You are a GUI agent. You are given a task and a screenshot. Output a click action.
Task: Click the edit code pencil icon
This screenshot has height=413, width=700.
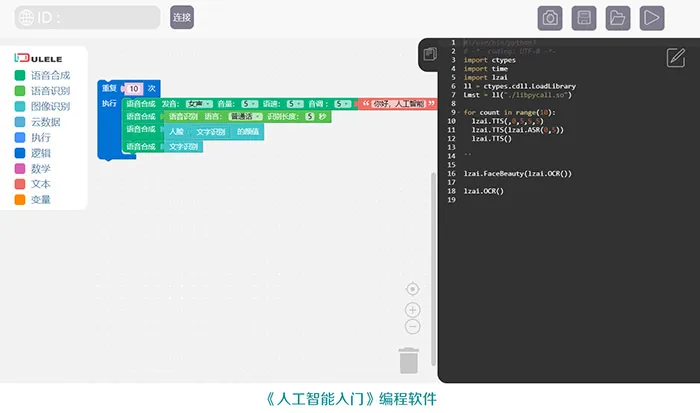tap(675, 56)
